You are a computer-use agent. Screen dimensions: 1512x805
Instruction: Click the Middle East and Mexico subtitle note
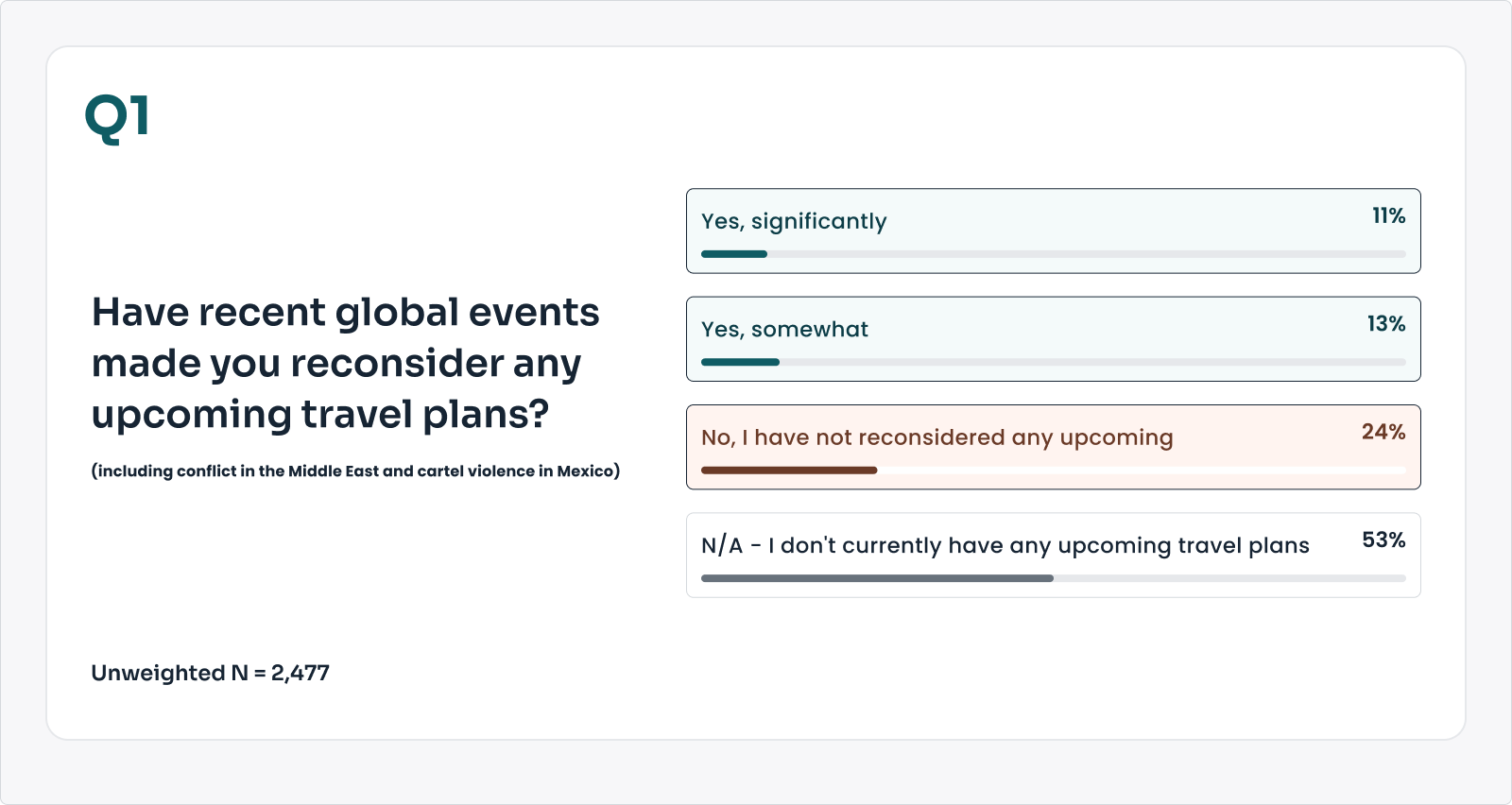(355, 471)
